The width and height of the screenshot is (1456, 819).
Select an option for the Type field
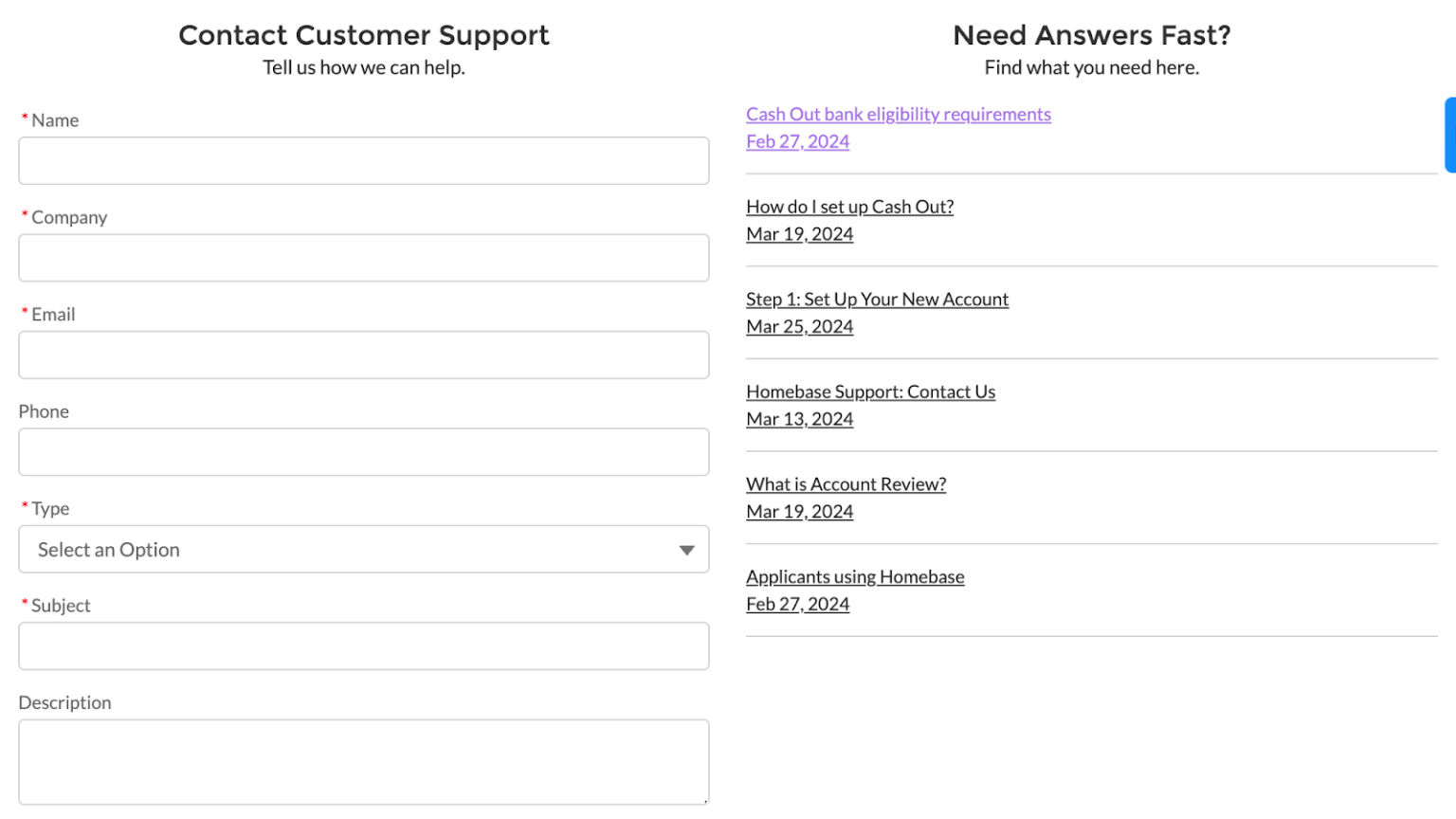pyautogui.click(x=364, y=549)
